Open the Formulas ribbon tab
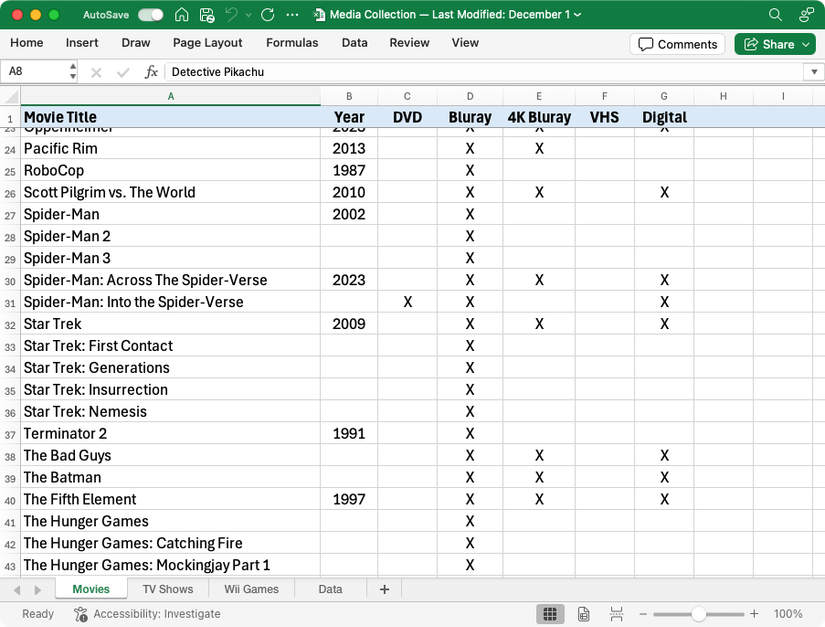The image size is (825, 627). click(x=291, y=43)
